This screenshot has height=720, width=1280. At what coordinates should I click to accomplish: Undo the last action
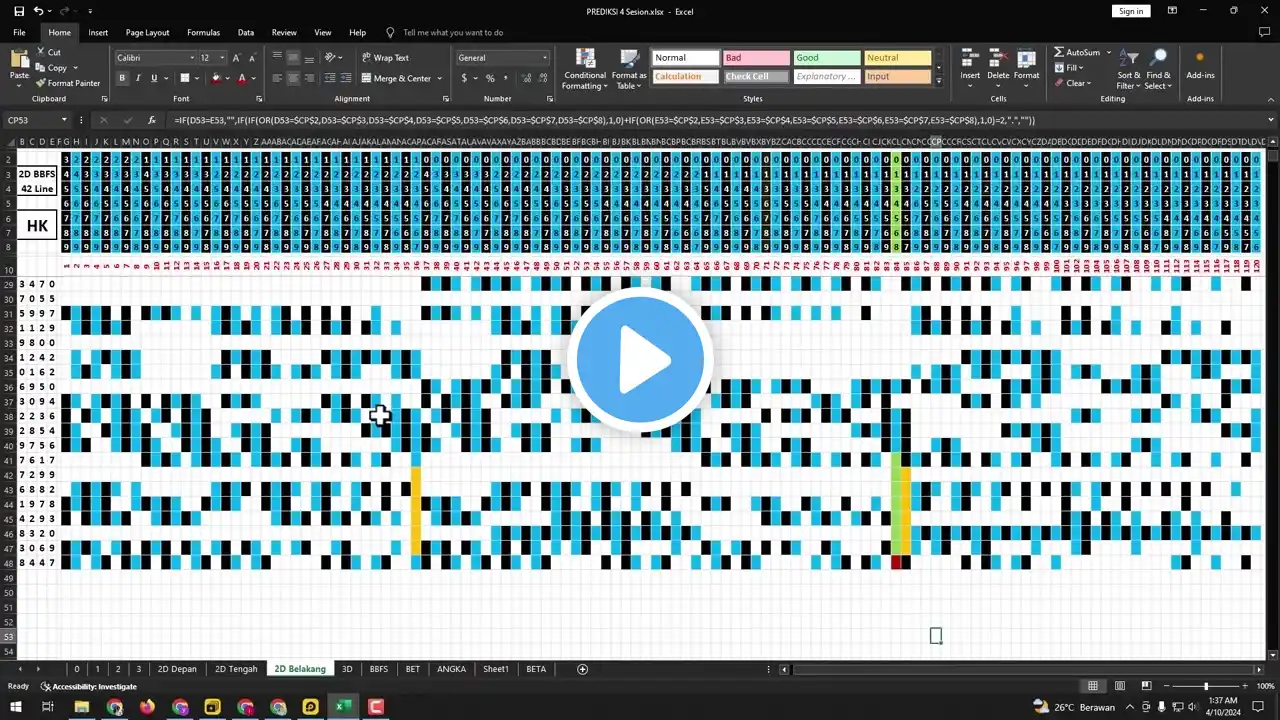38,11
